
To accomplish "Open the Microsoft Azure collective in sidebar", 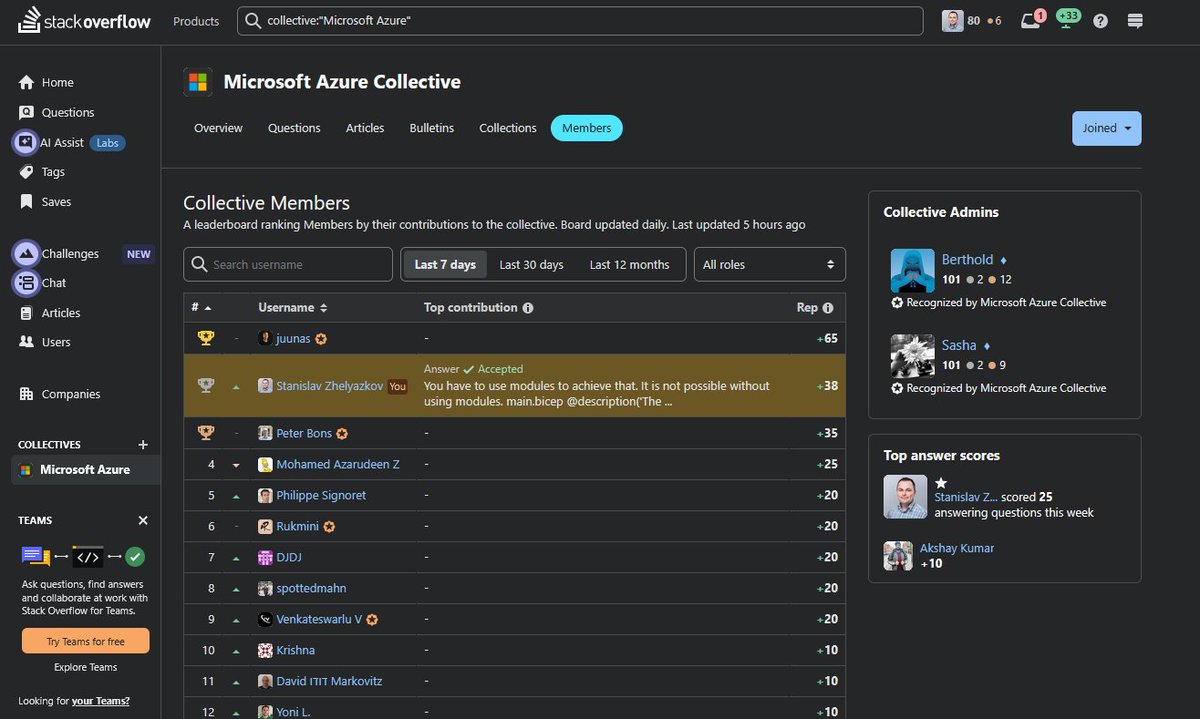I will tap(85, 470).
